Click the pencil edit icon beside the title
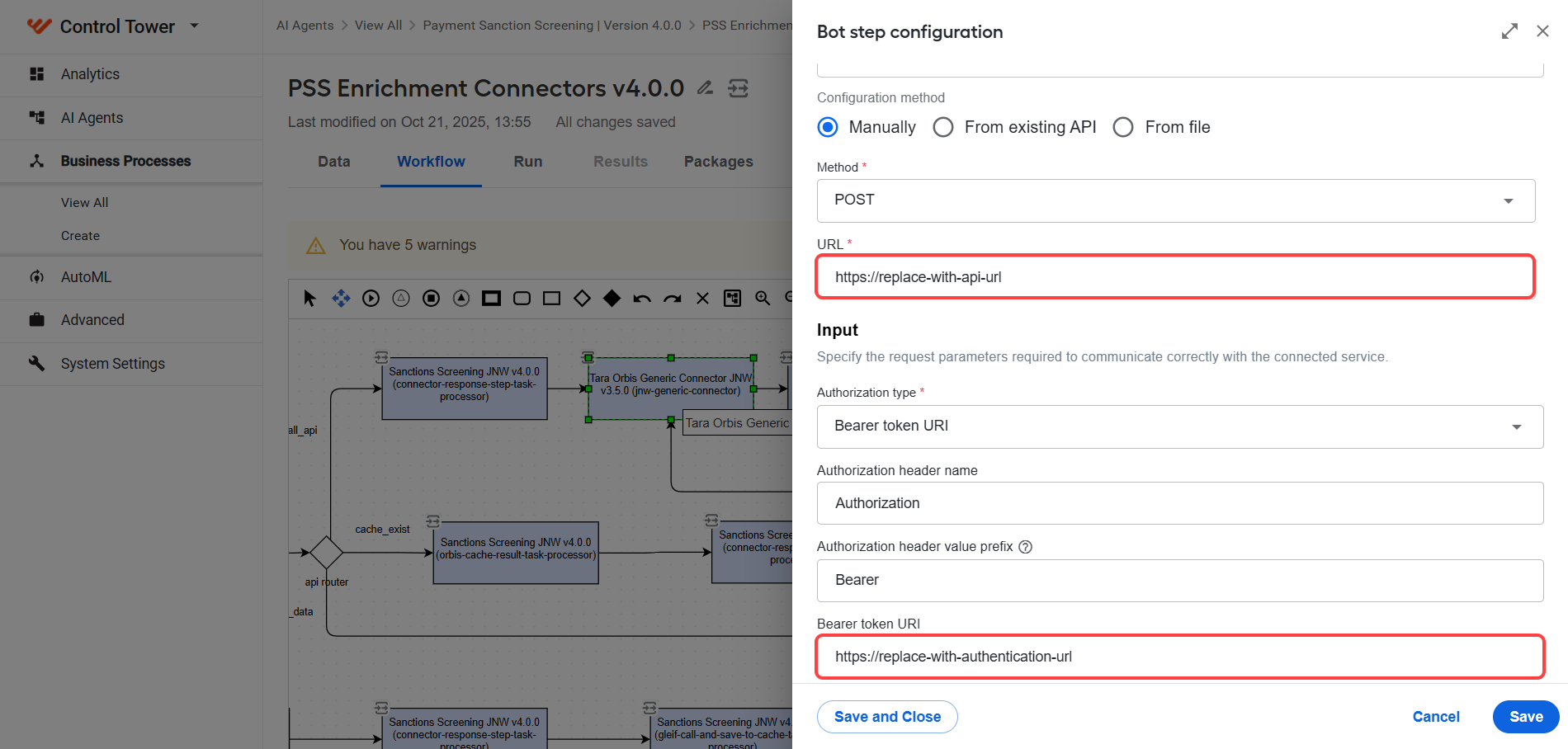The width and height of the screenshot is (1568, 749). tap(705, 87)
